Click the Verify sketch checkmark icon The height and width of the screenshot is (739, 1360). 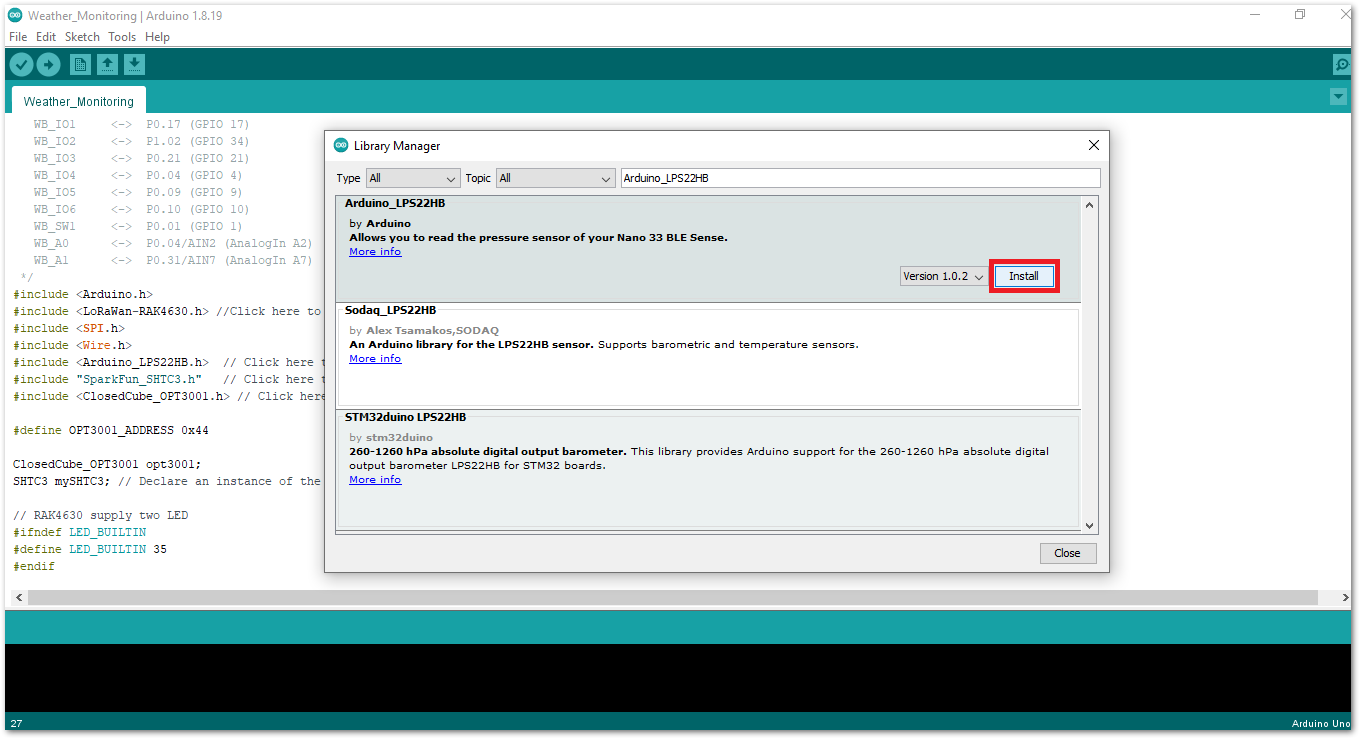click(x=21, y=65)
